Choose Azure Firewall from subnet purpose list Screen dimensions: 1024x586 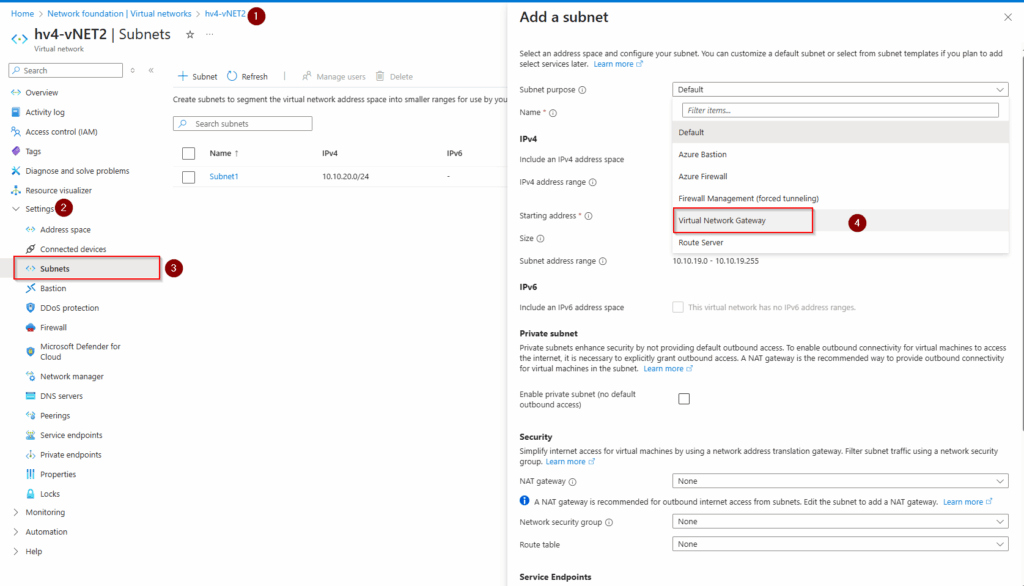click(x=840, y=177)
